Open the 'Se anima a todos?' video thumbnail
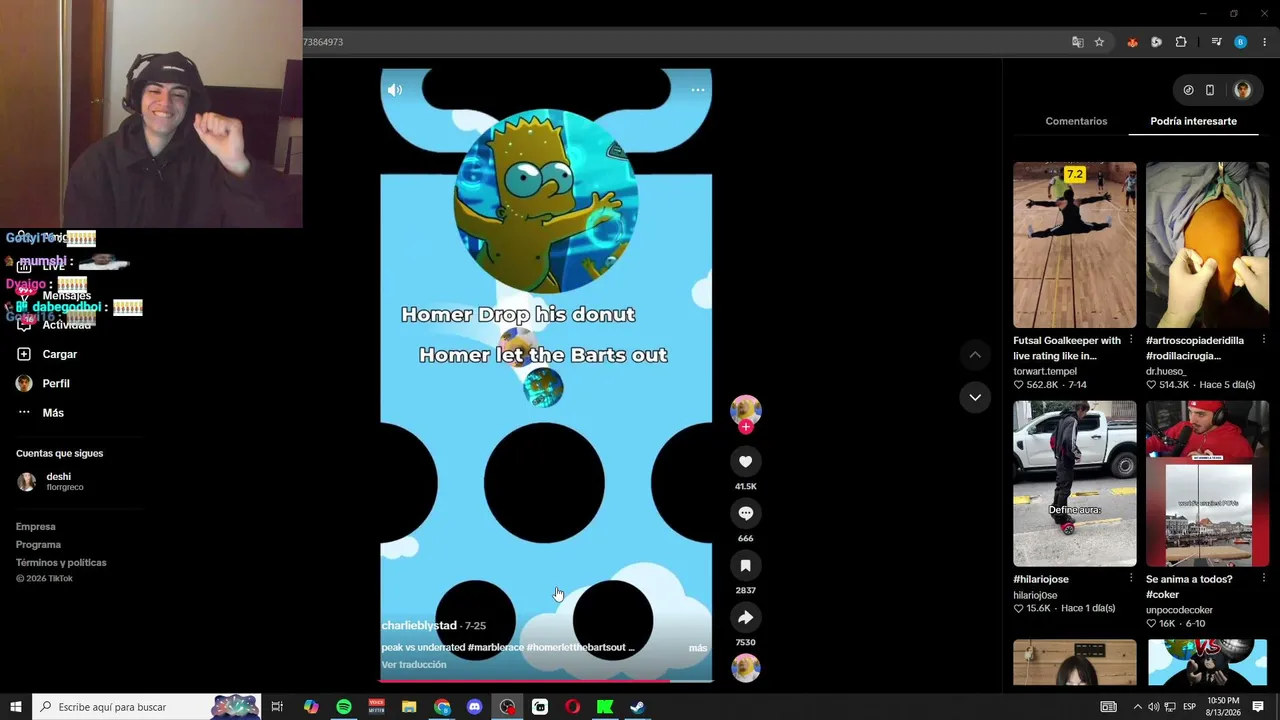1280x720 pixels. pyautogui.click(x=1207, y=484)
